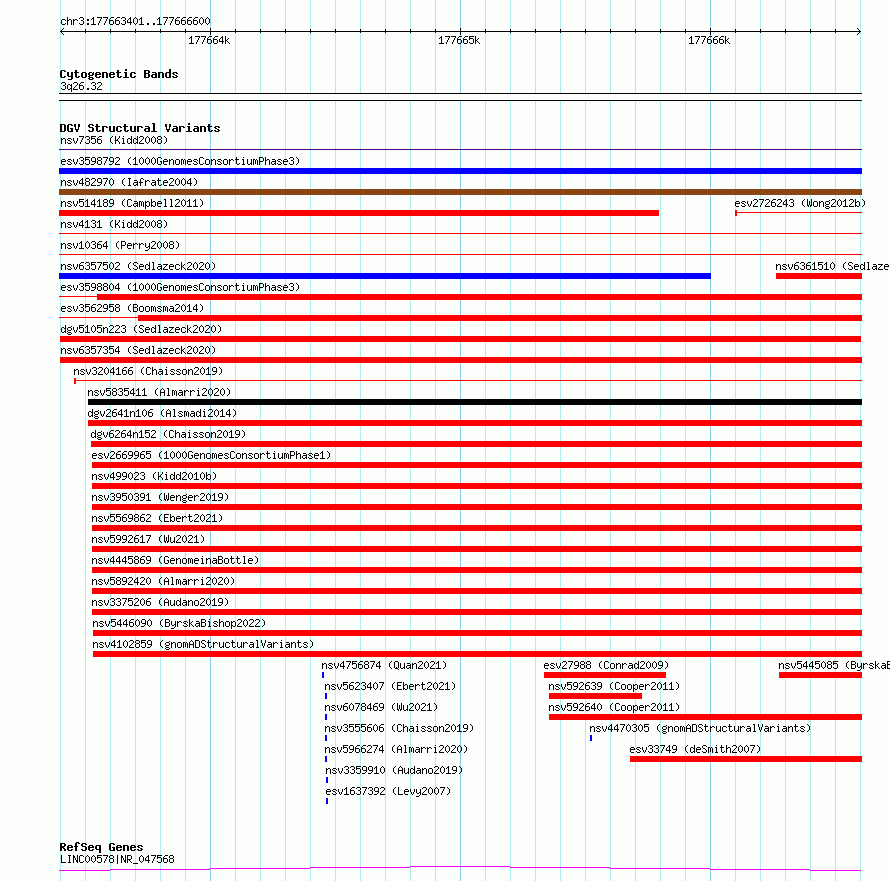Click nsv5835411 Almarri2020 label

[159, 392]
